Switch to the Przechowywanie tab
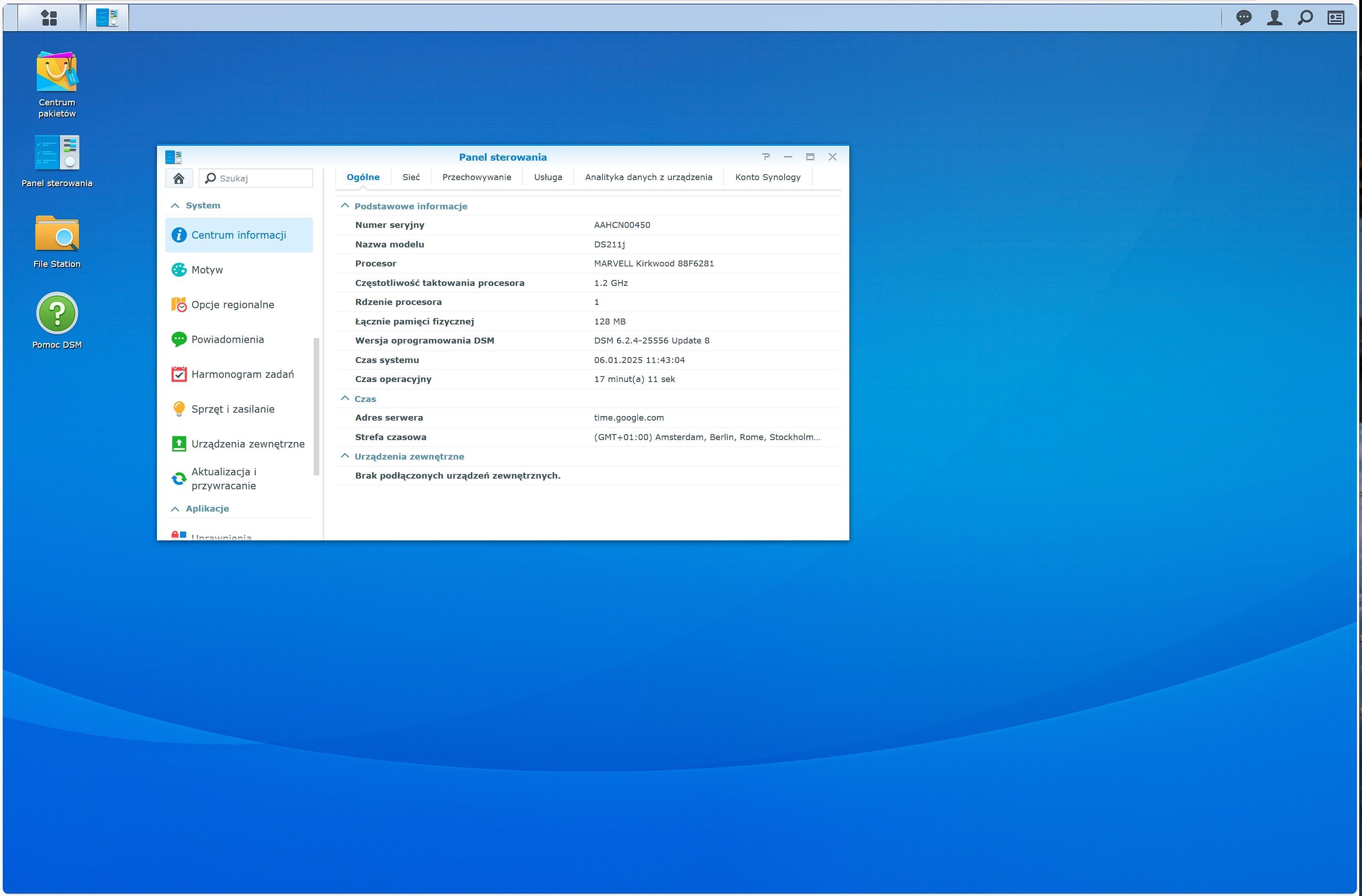 [477, 177]
